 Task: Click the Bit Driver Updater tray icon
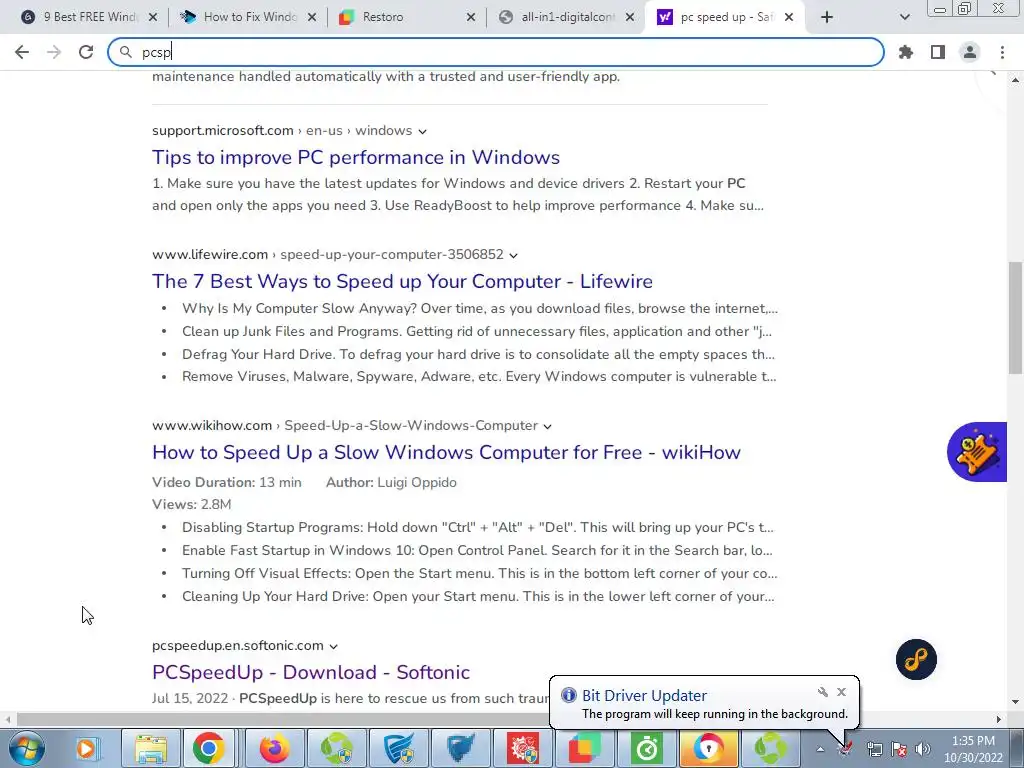click(846, 749)
